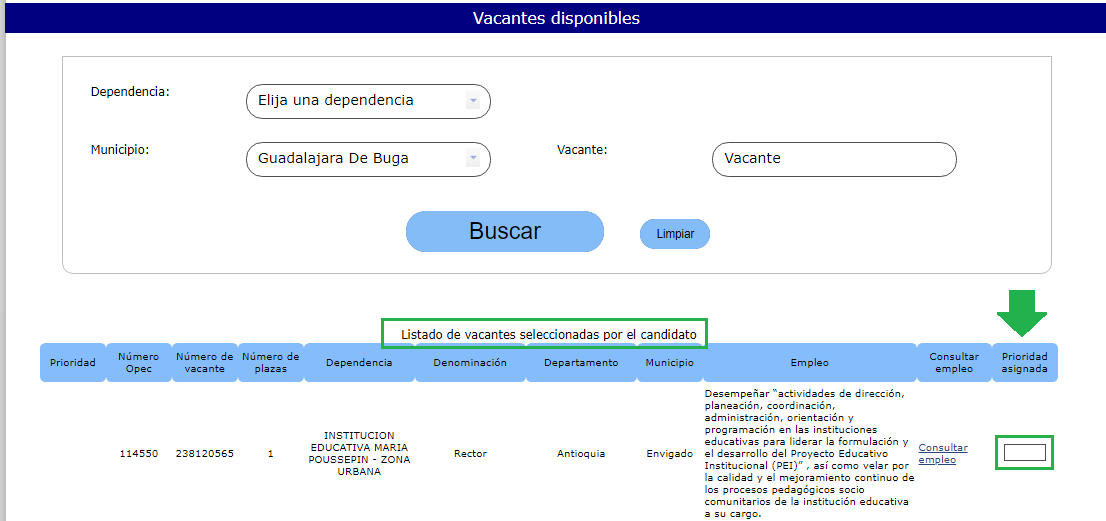Select the Departamento column header
Viewport: 1106px width, 521px height.
coord(581,363)
